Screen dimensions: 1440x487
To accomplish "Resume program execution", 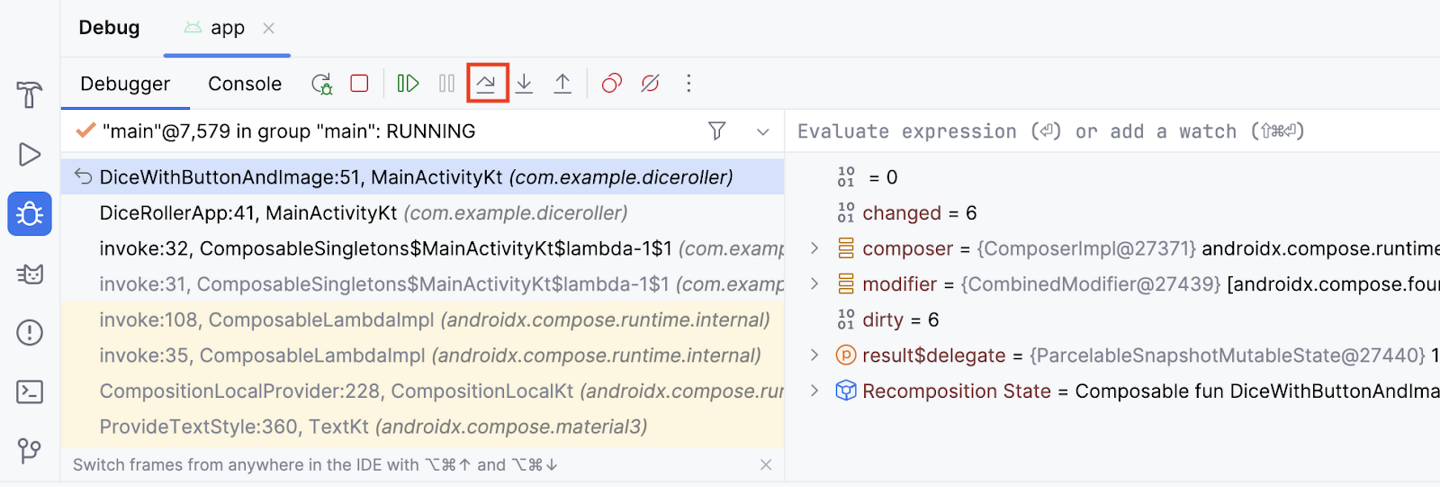I will click(408, 84).
